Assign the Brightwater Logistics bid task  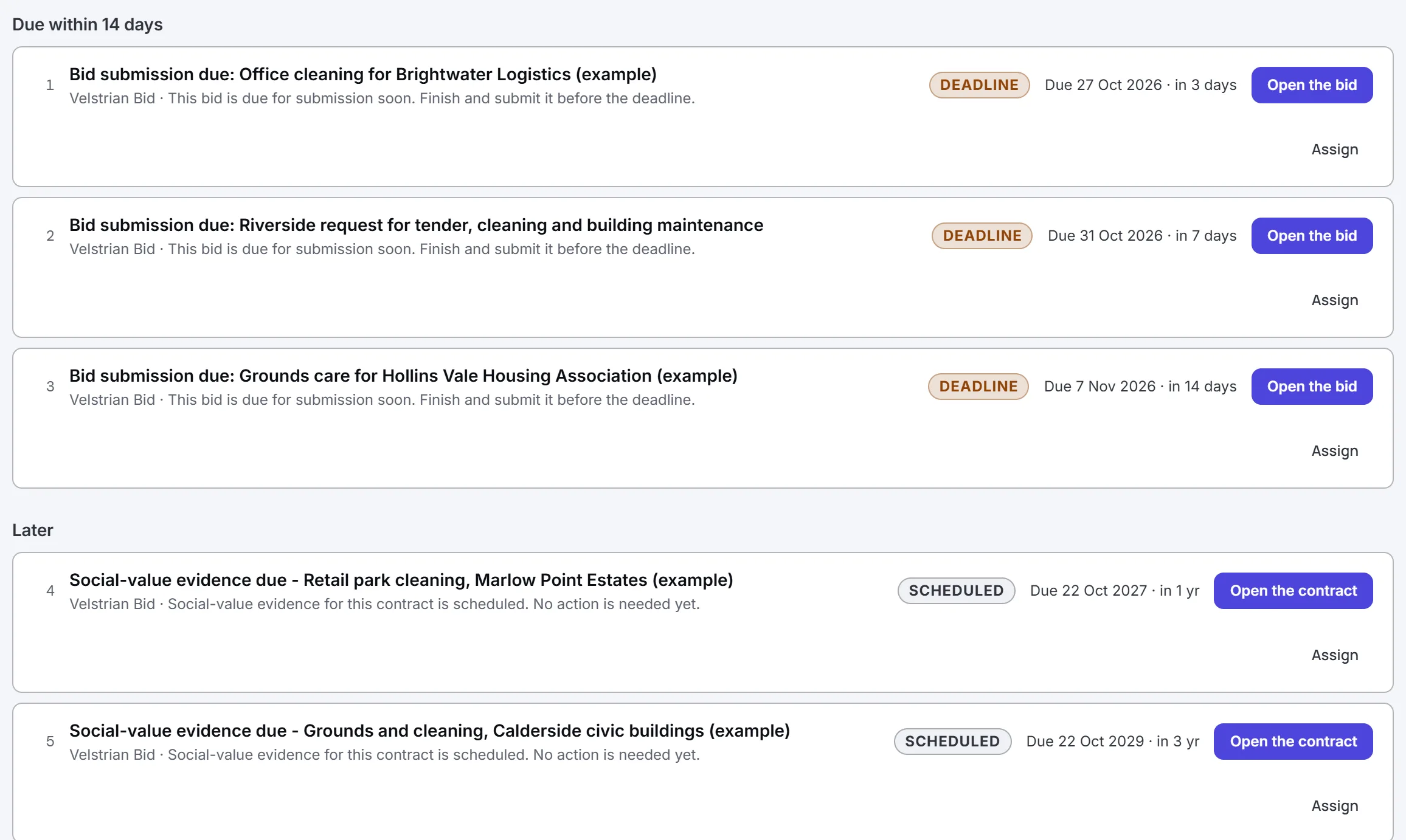[1334, 150]
